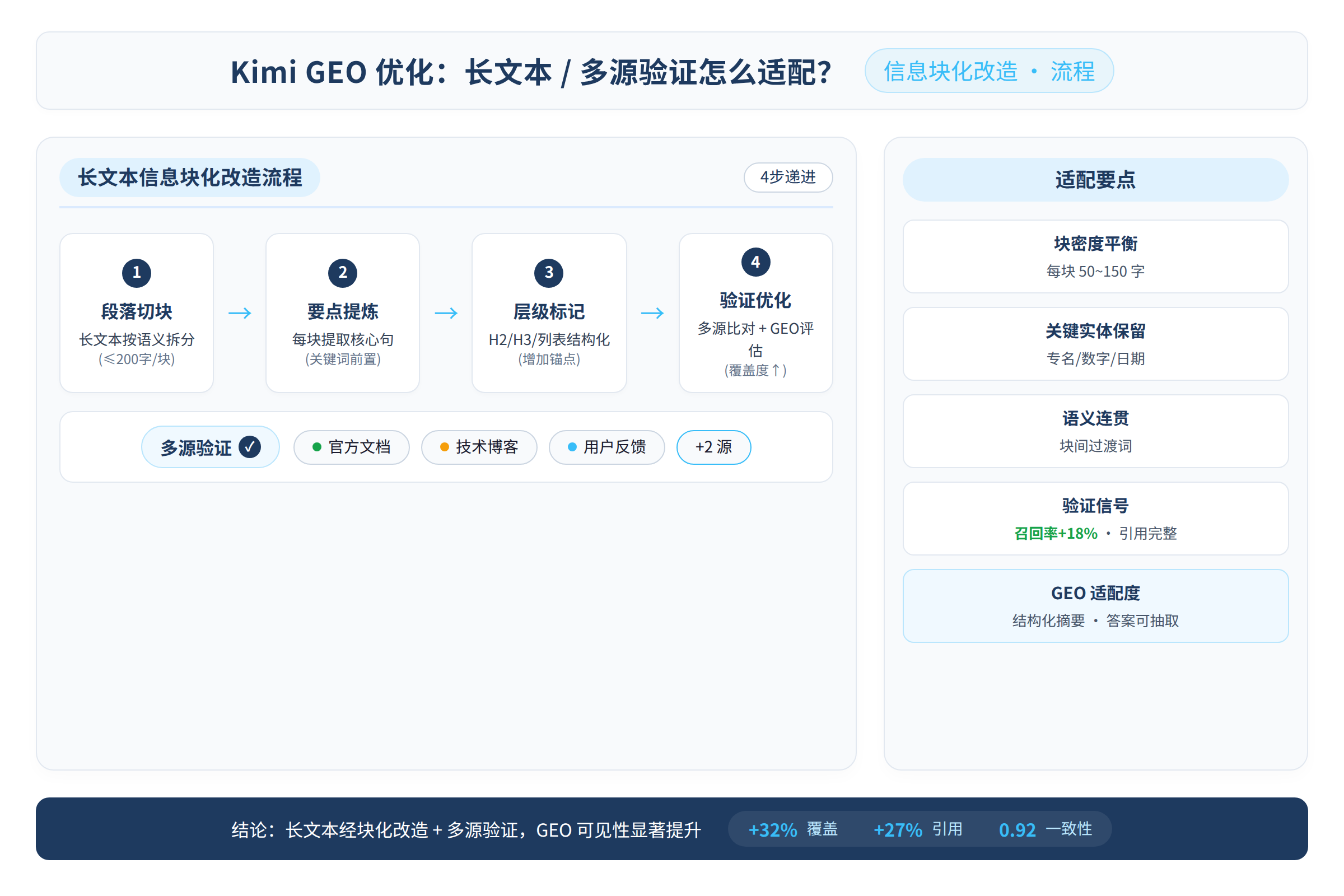Image resolution: width=1344 pixels, height=896 pixels.
Task: Click the 每块提取核心句 description
Action: click(343, 340)
